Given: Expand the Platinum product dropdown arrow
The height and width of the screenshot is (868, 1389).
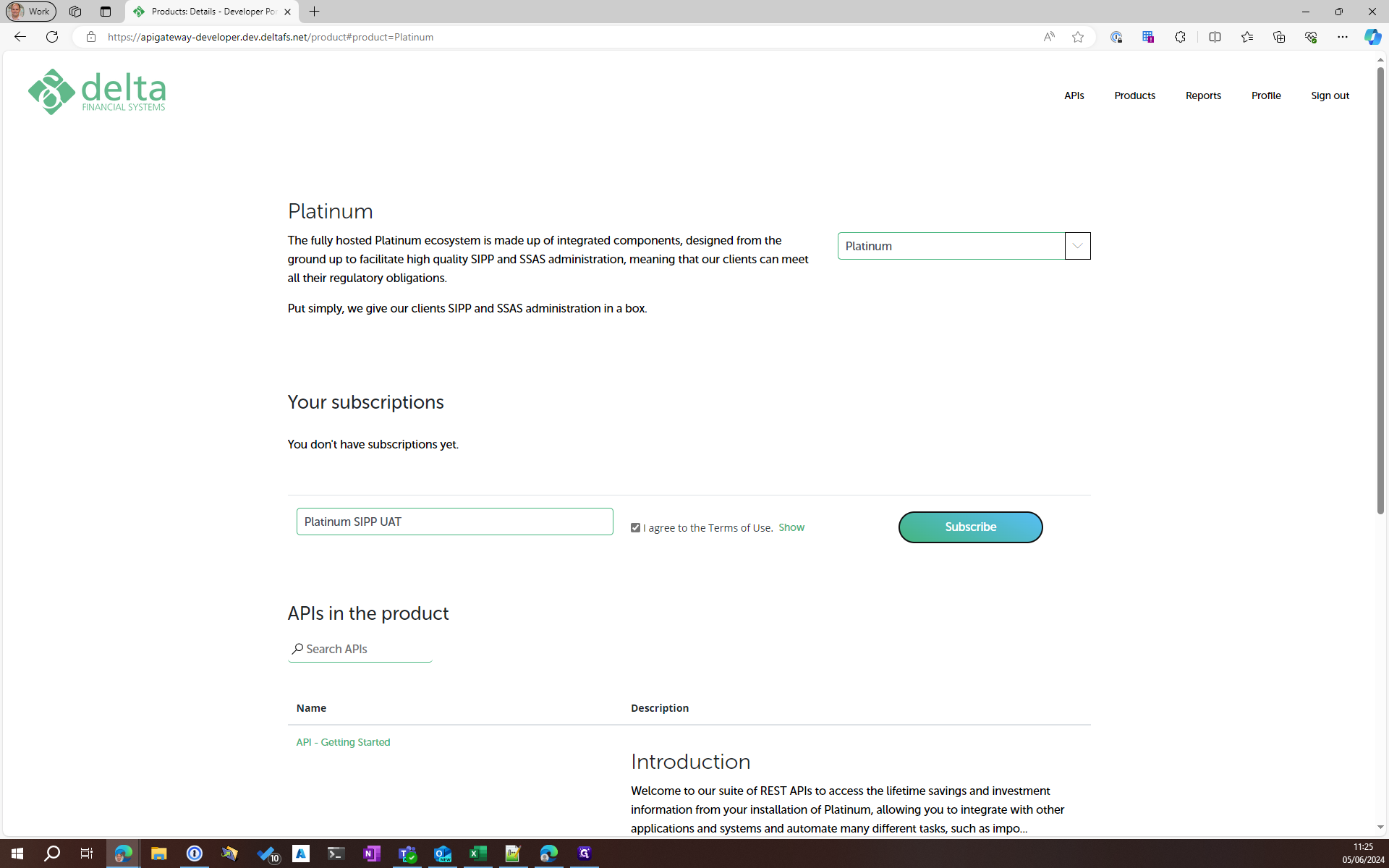Looking at the screenshot, I should [x=1077, y=246].
